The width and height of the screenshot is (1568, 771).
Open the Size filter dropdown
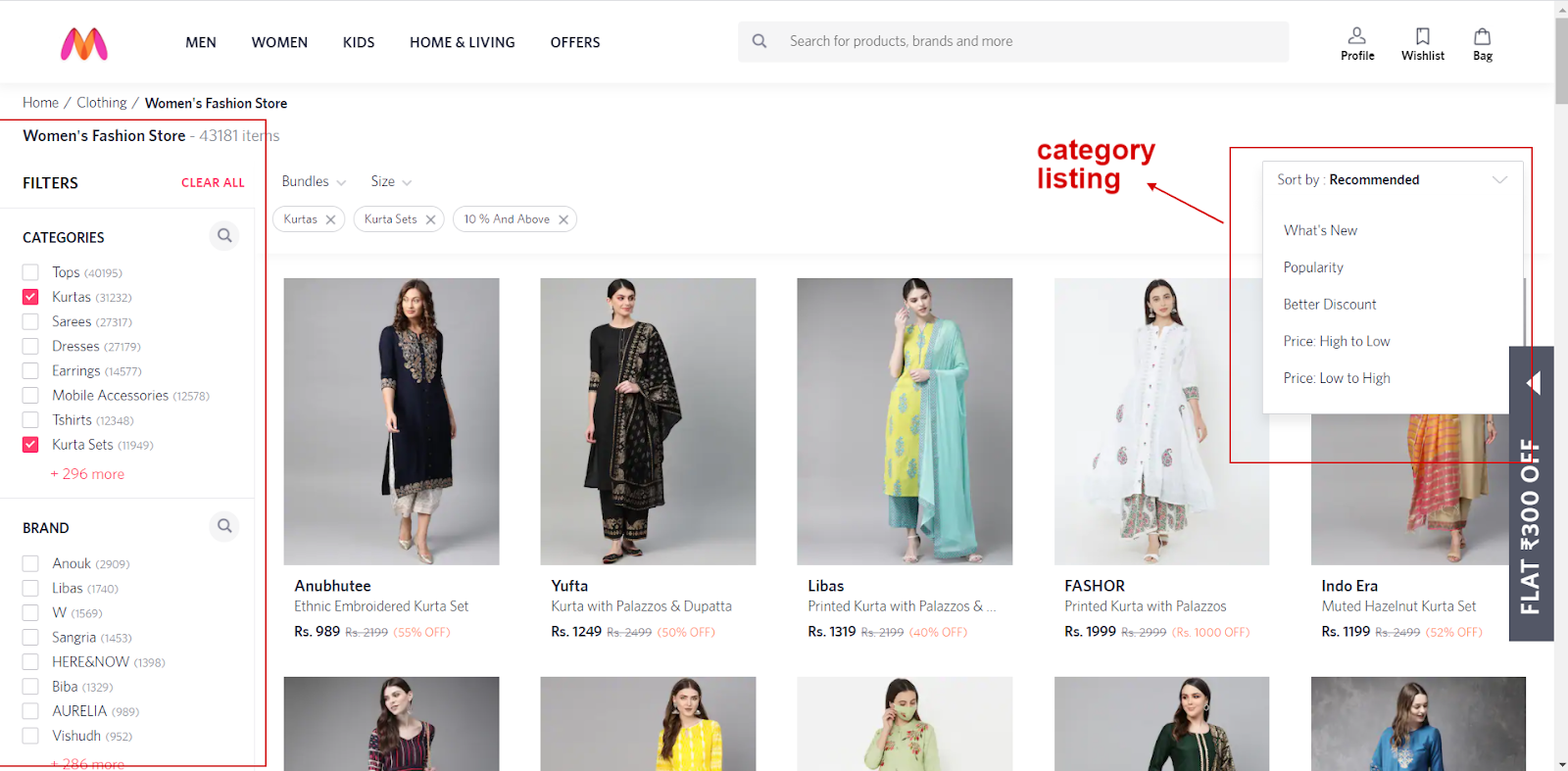click(391, 181)
